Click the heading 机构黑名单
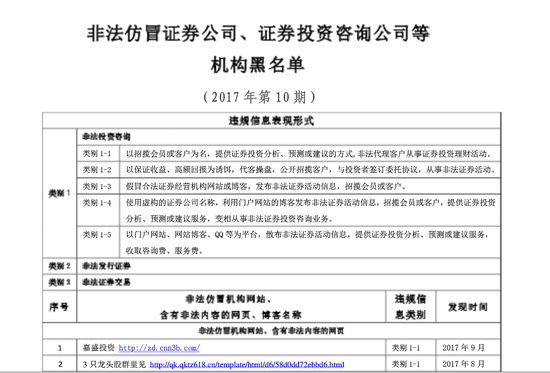This screenshot has width=550, height=373. coord(257,65)
